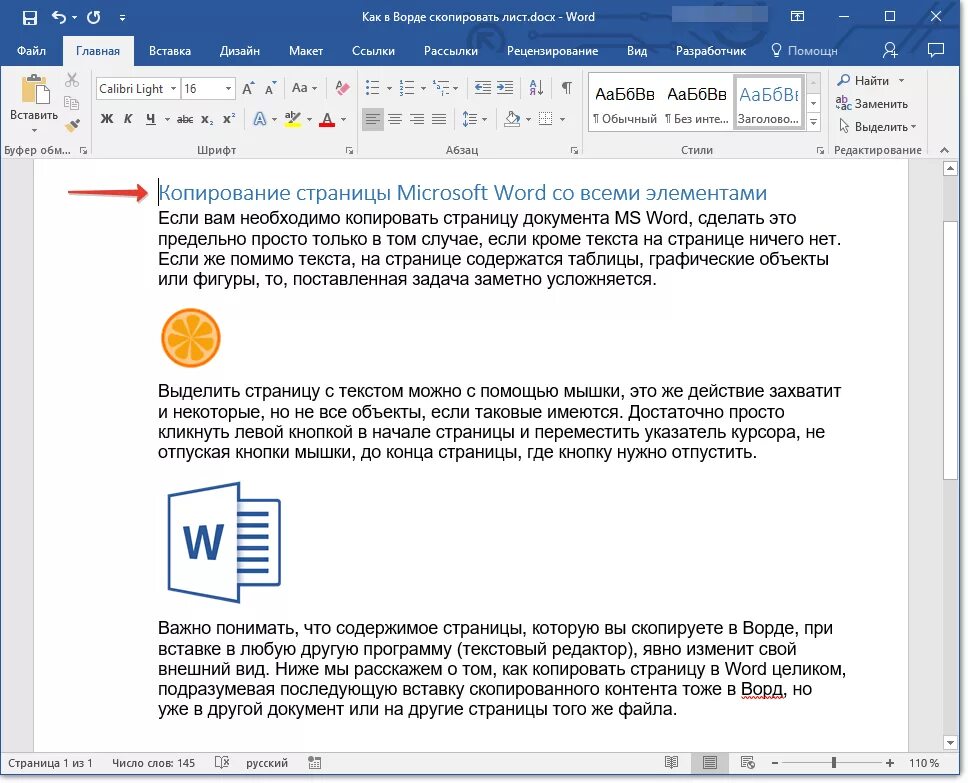Collapse the ribbon with up arrow
This screenshot has height=783, width=968.
[944, 149]
